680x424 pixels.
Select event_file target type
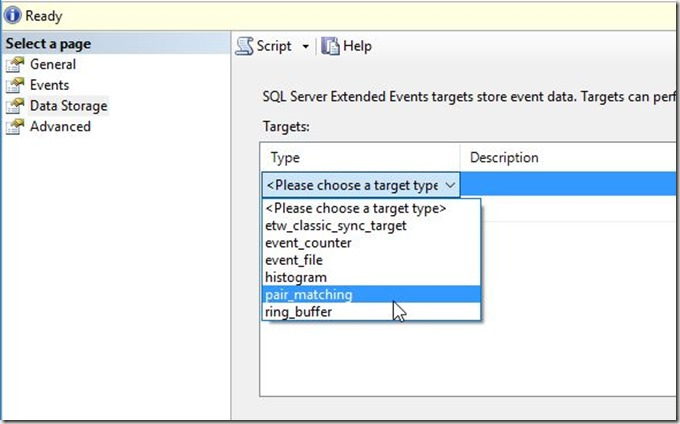click(x=371, y=260)
